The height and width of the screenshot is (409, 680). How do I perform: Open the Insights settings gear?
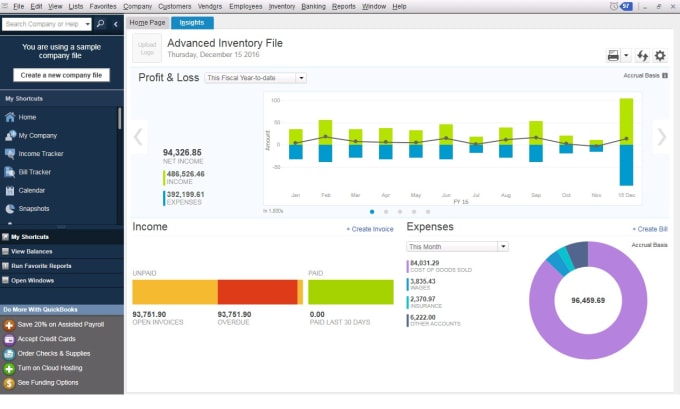(660, 56)
